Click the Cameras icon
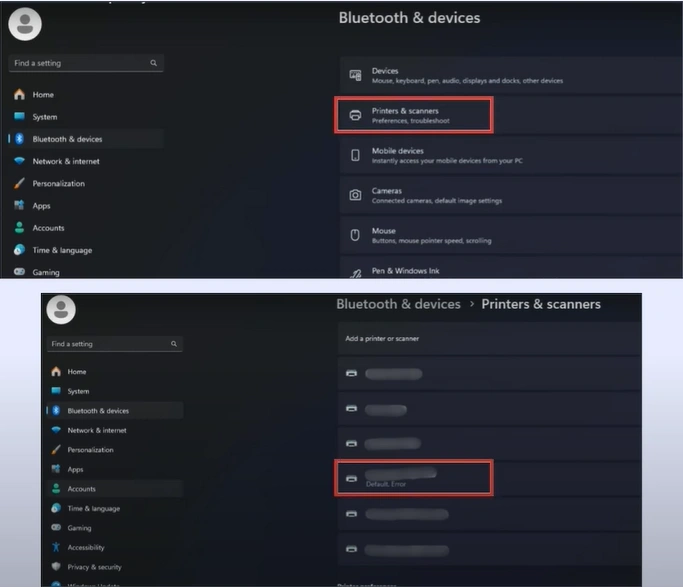The height and width of the screenshot is (587, 683). [355, 195]
